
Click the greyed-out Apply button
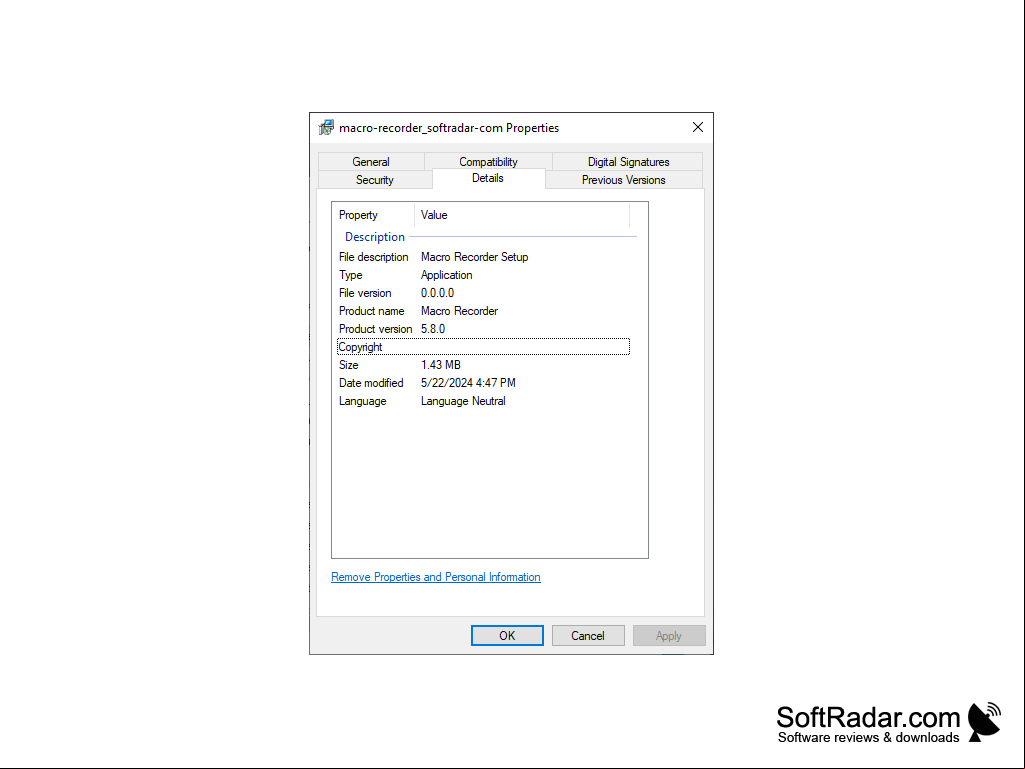coord(669,636)
